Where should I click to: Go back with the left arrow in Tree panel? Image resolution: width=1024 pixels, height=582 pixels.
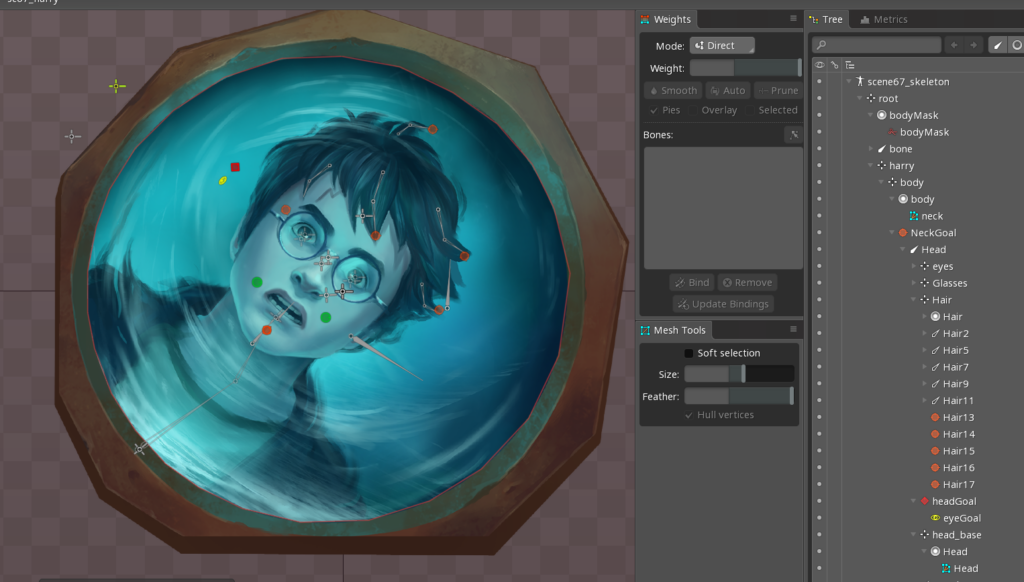point(954,45)
